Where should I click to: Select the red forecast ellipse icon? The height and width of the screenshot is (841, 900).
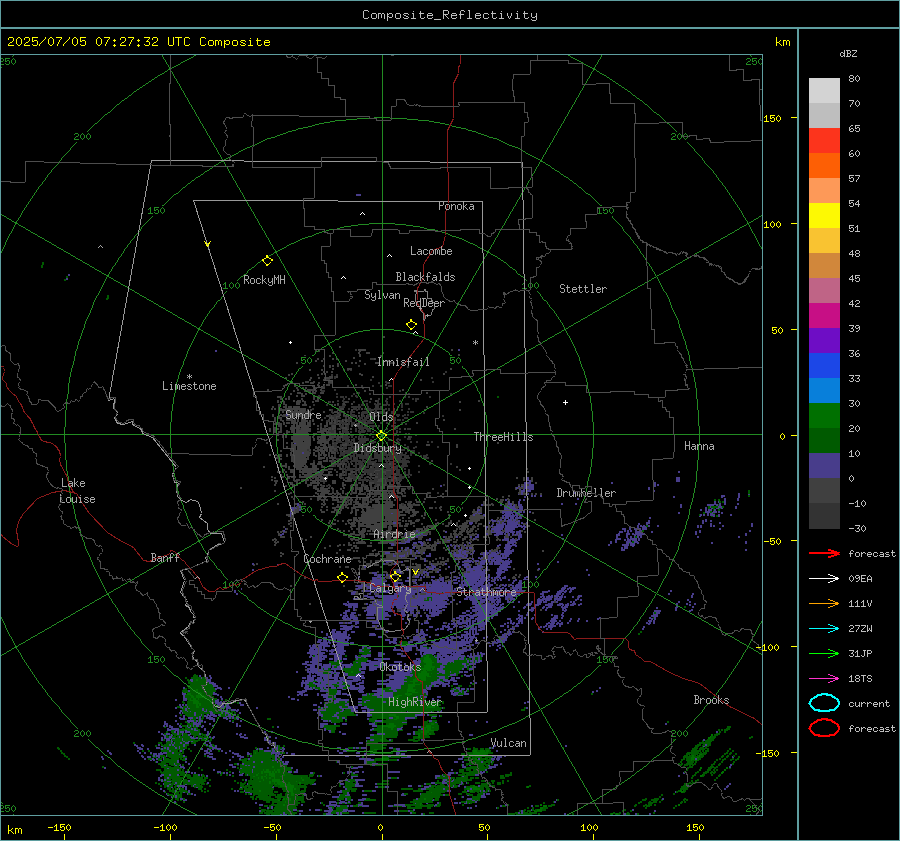(824, 728)
